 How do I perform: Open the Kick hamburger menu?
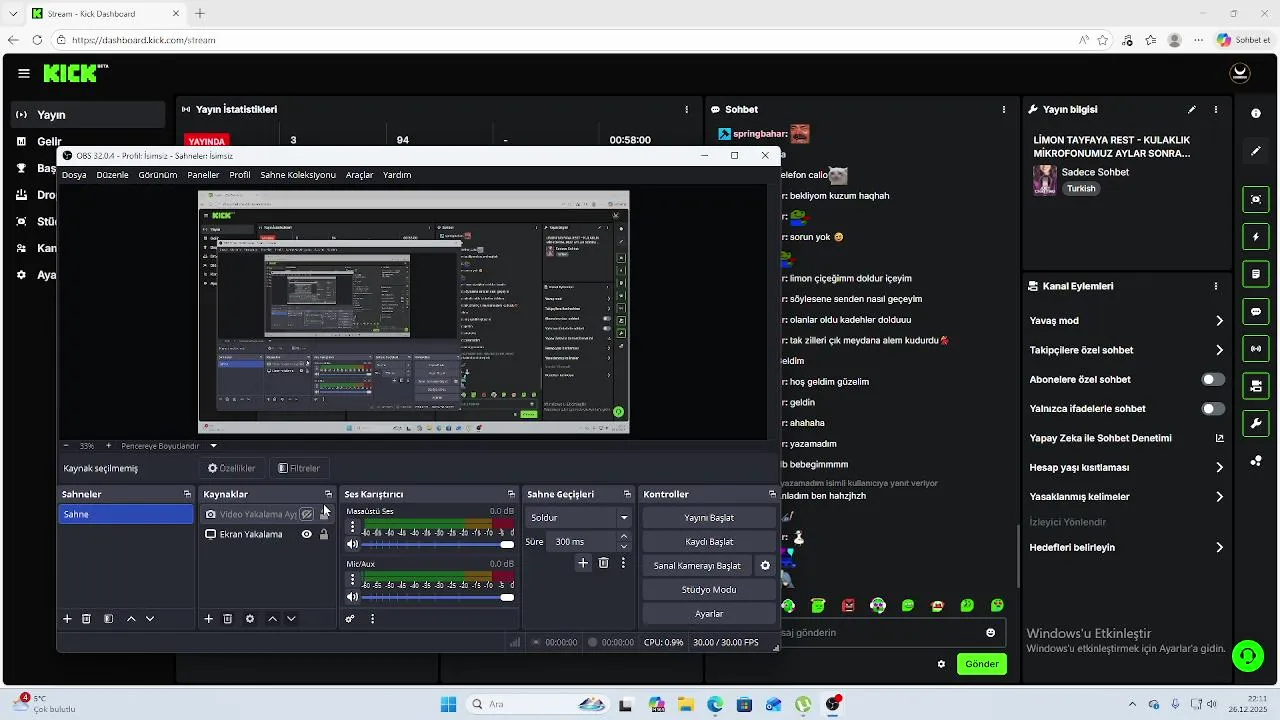(24, 73)
